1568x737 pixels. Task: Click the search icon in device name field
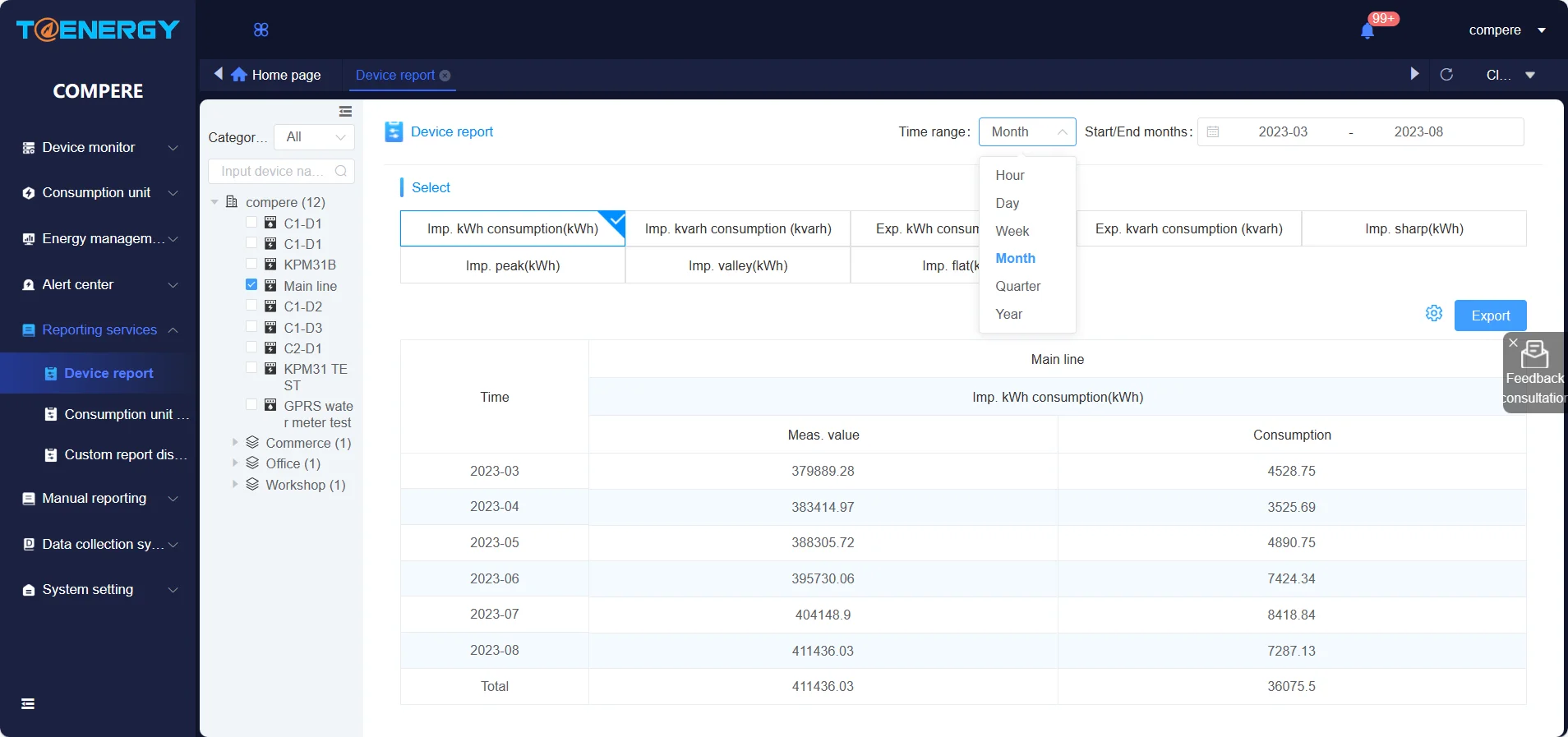[341, 171]
